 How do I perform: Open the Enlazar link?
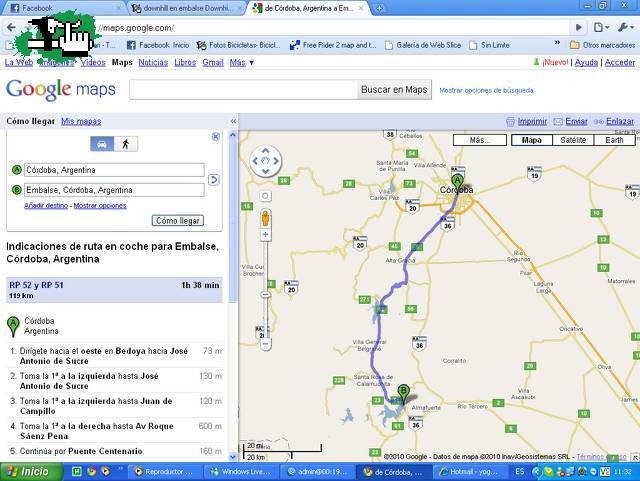tap(620, 121)
